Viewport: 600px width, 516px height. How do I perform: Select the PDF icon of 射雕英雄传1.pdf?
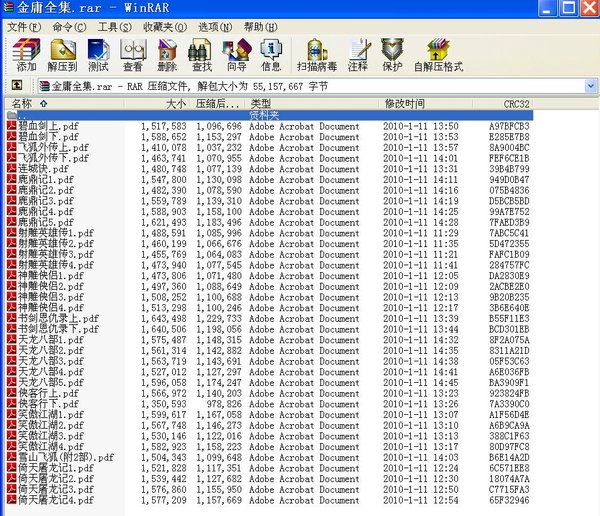click(11, 233)
